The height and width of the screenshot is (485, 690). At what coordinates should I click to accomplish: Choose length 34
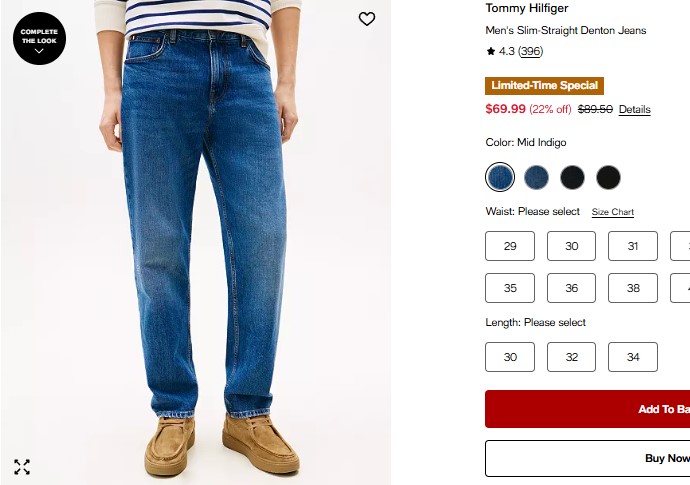tap(633, 357)
